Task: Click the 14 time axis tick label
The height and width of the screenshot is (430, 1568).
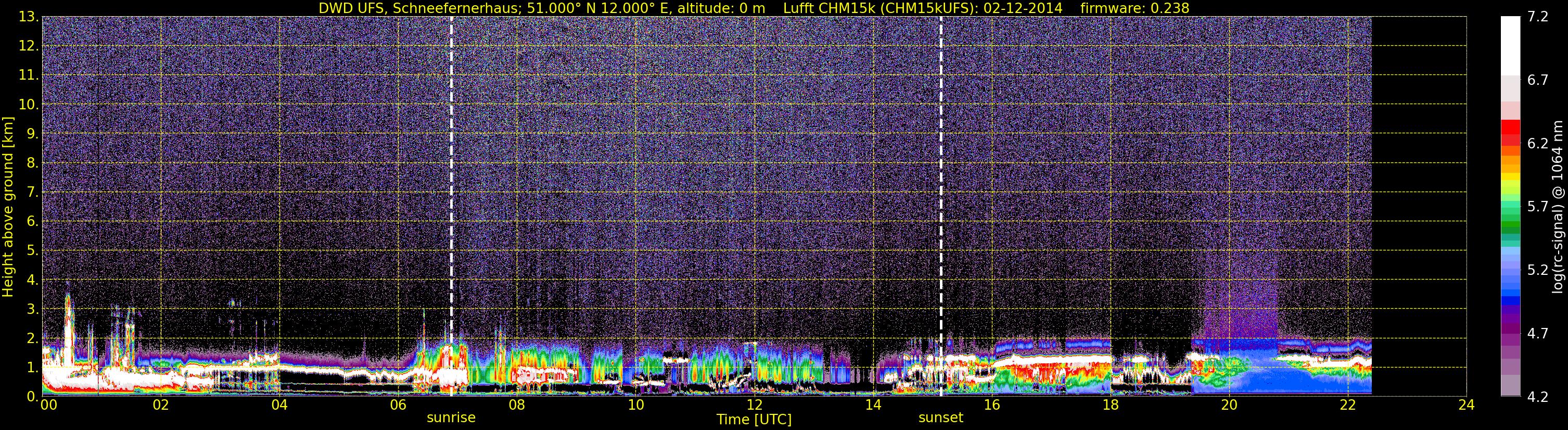Action: [x=873, y=406]
